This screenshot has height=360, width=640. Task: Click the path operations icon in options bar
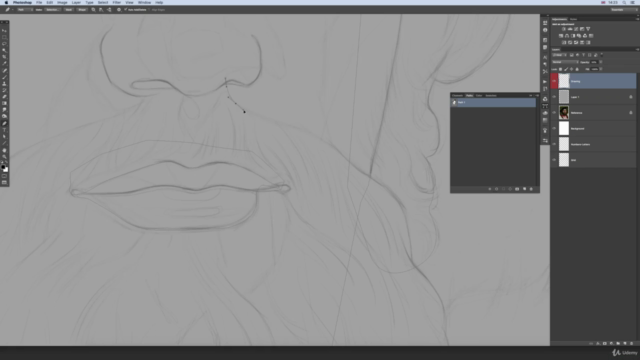click(93, 9)
